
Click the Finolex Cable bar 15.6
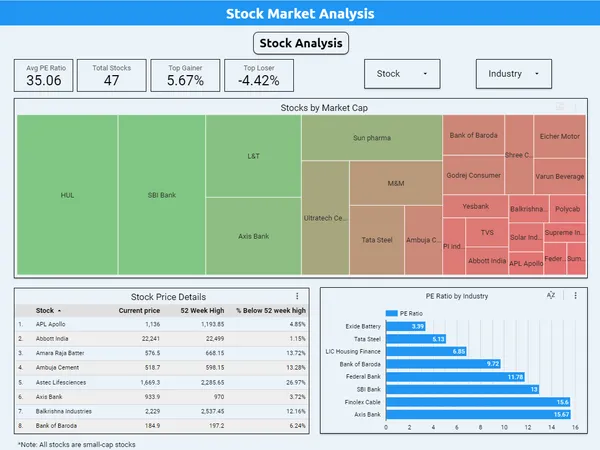pos(478,402)
